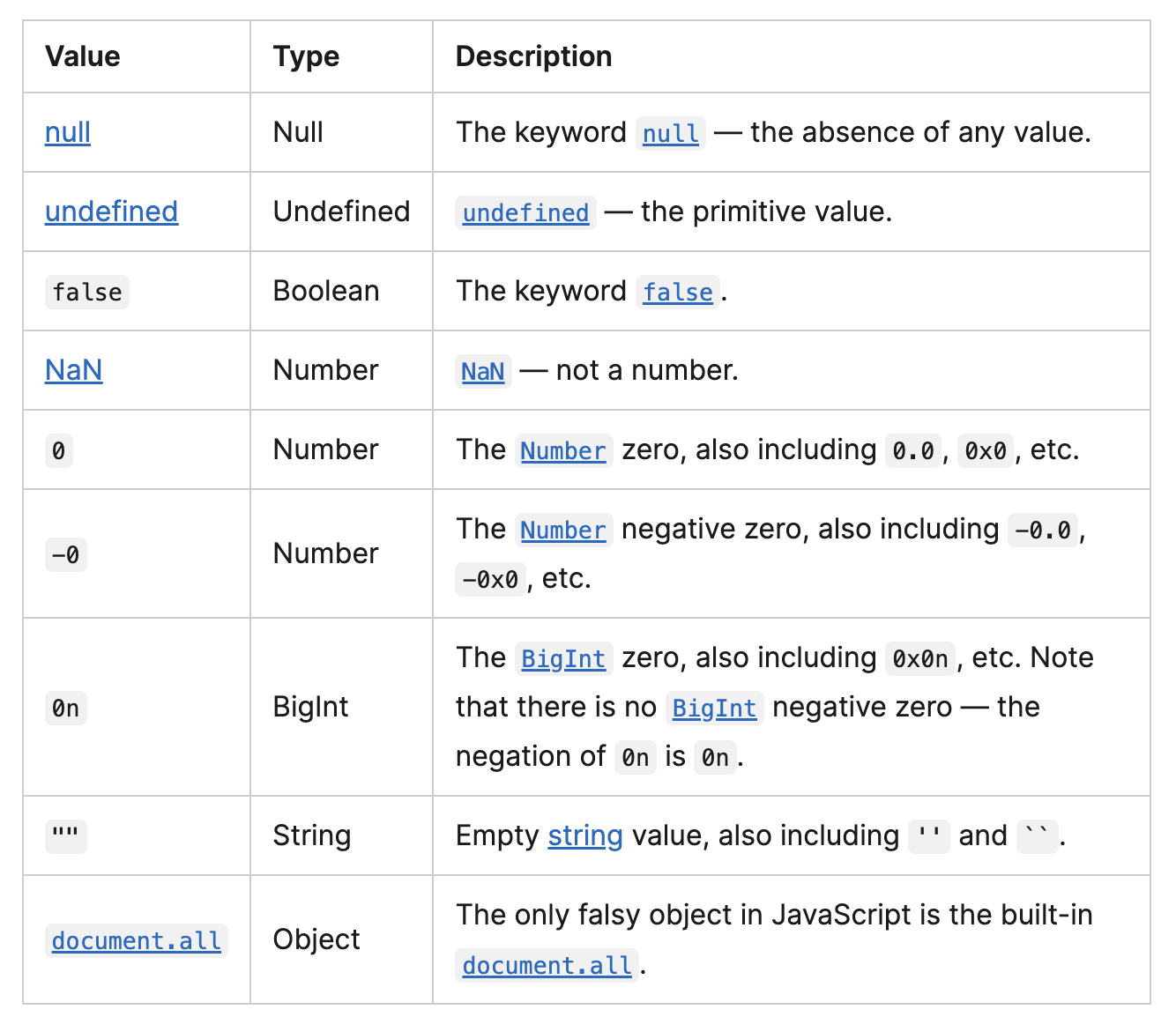This screenshot has width=1176, height=1017.
Task: Open the string link in empty string row
Action: click(x=585, y=835)
